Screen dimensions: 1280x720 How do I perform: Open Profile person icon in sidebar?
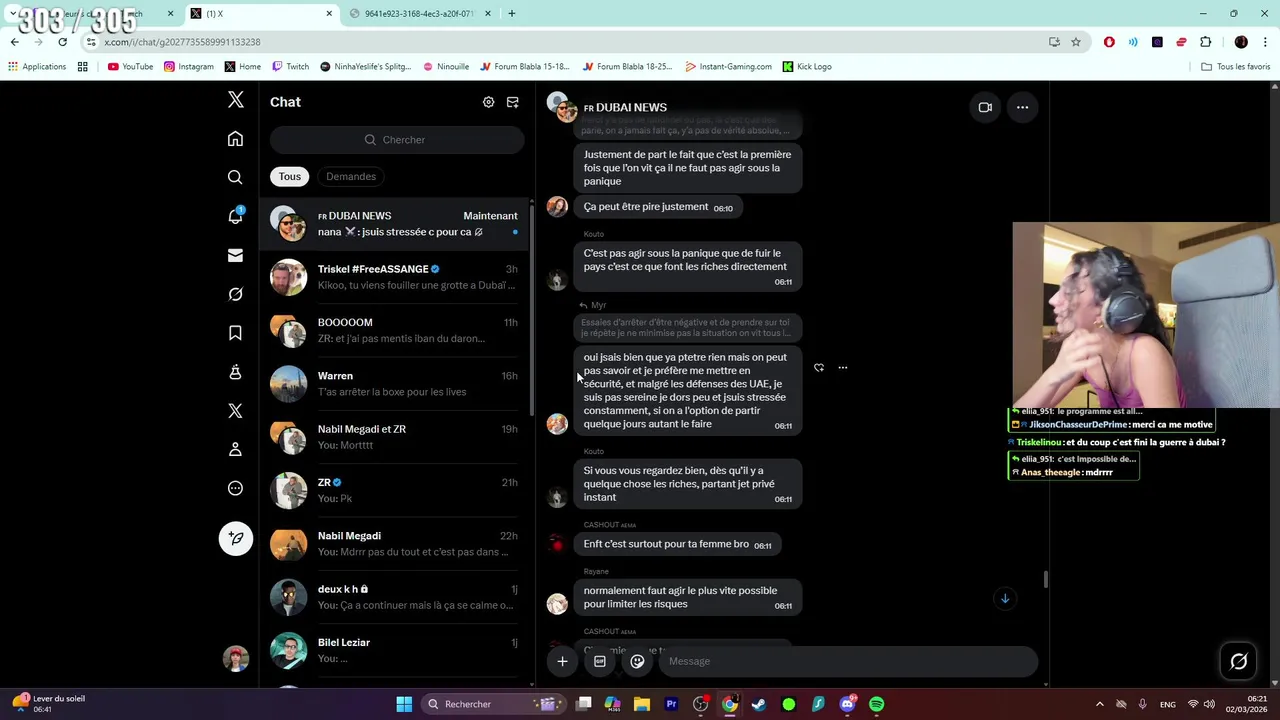[x=236, y=449]
